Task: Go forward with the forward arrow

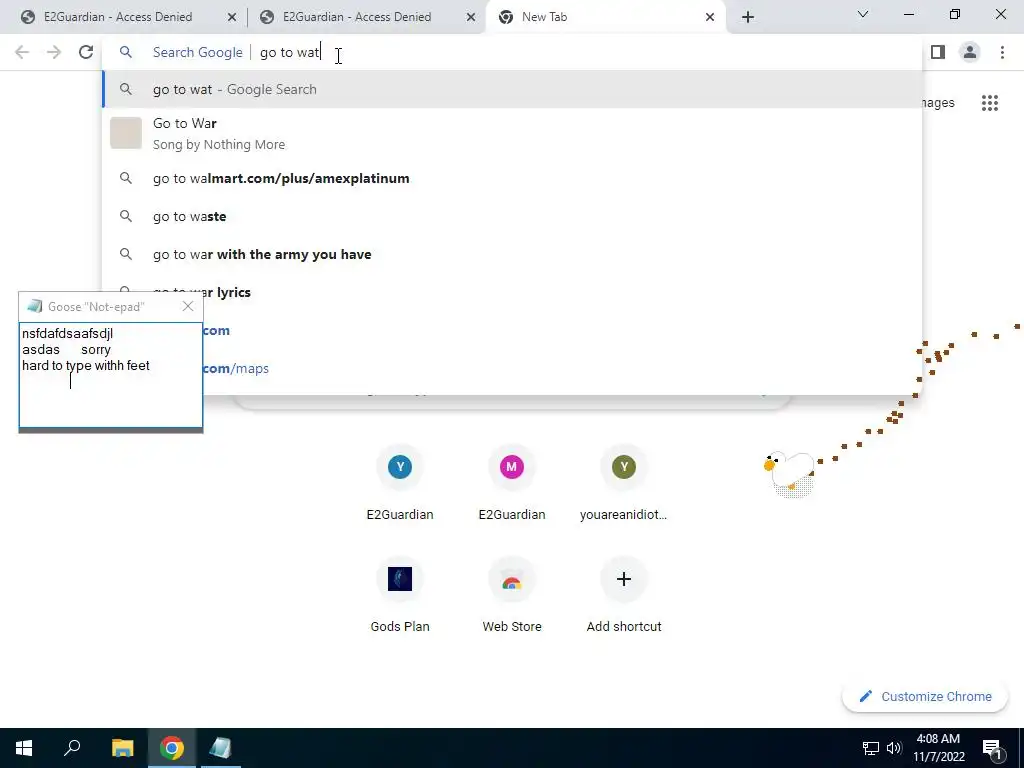Action: [54, 52]
